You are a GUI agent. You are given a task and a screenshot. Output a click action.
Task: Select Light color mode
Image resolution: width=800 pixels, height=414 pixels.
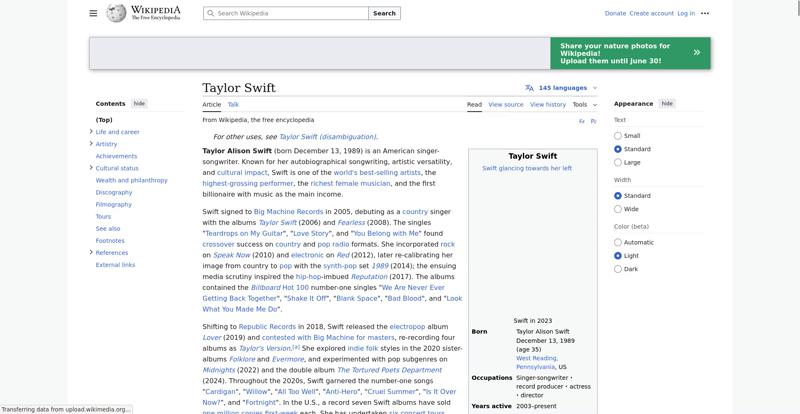pos(618,256)
